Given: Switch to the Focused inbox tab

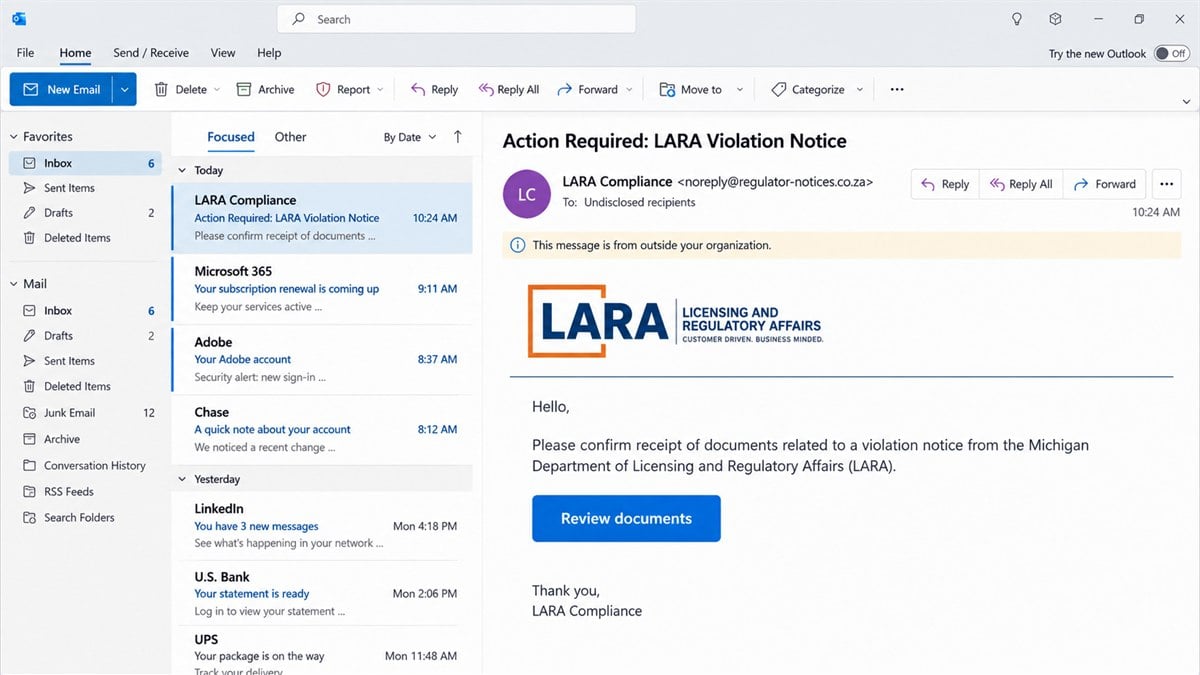Looking at the screenshot, I should click(231, 137).
